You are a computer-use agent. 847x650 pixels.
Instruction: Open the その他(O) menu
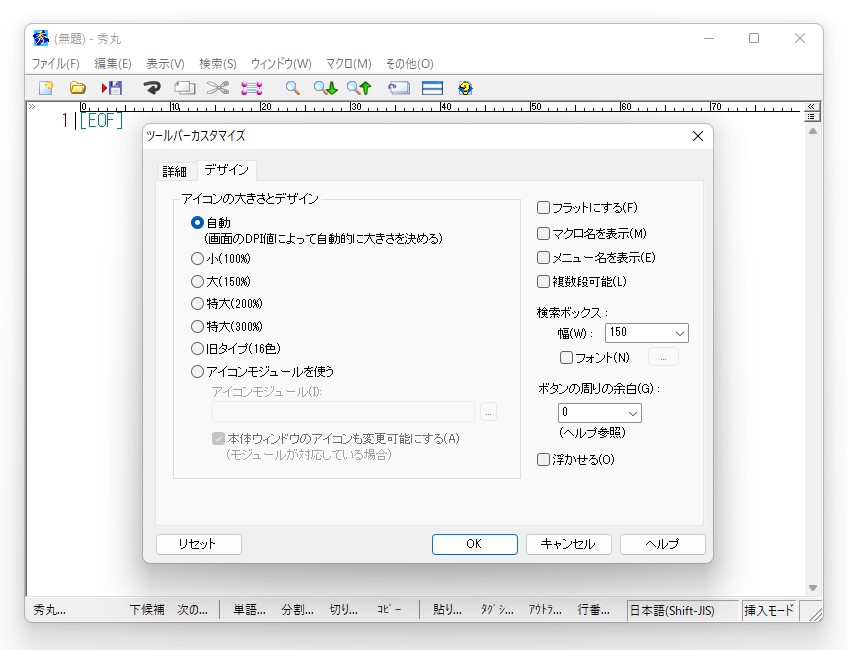[409, 64]
